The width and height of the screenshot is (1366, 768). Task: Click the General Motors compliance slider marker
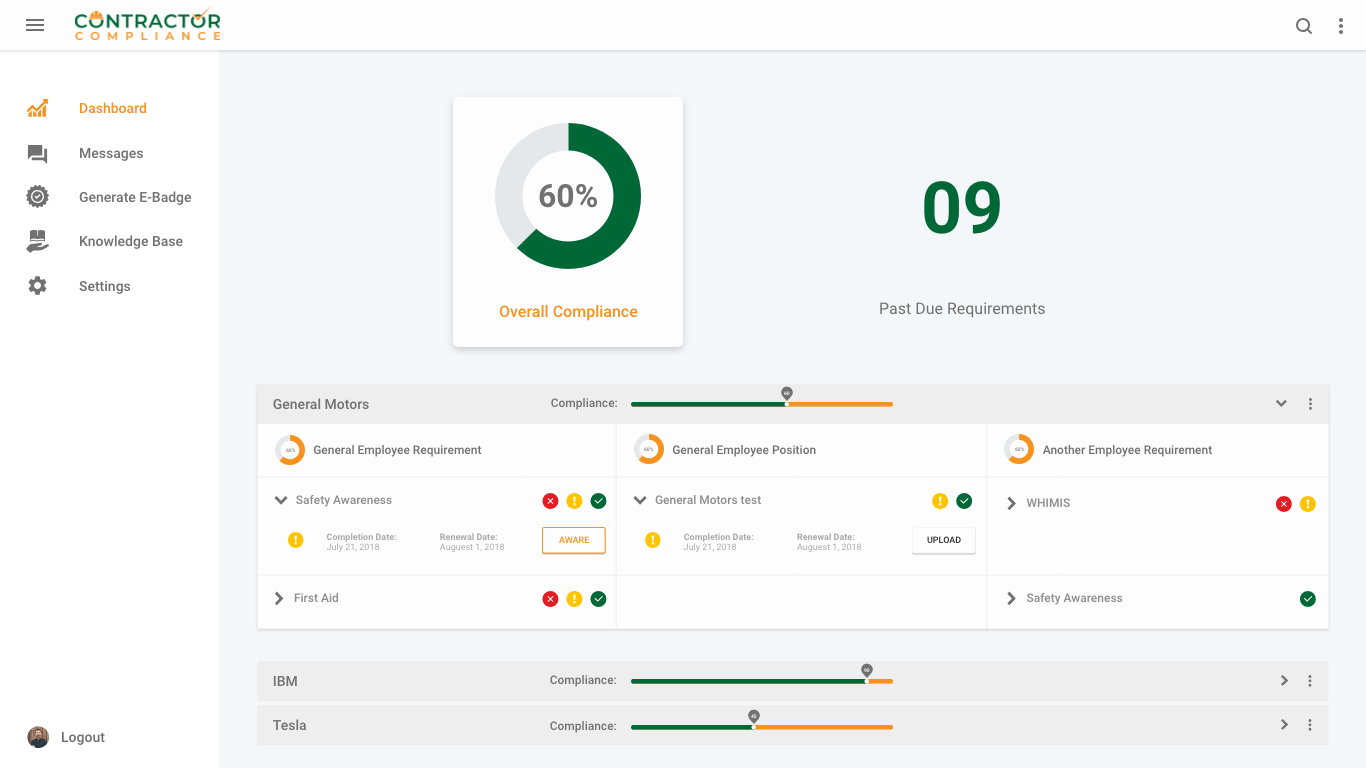(x=787, y=396)
